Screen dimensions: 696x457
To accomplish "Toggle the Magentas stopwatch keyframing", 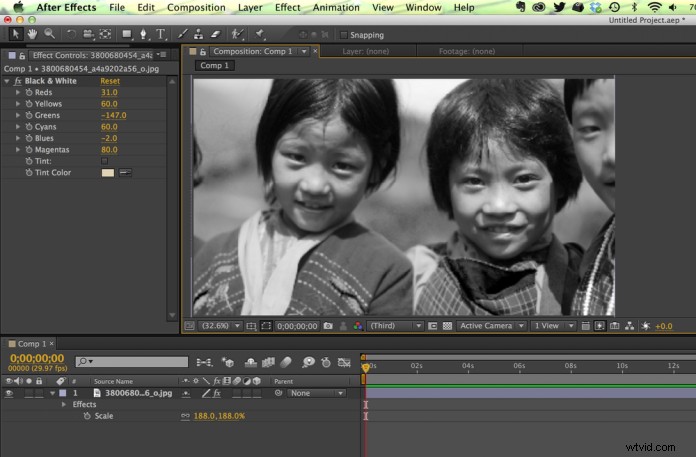I will point(29,150).
